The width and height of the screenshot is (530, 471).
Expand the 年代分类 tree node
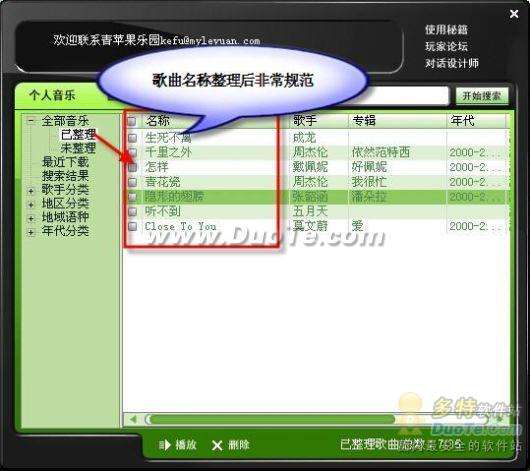31,232
